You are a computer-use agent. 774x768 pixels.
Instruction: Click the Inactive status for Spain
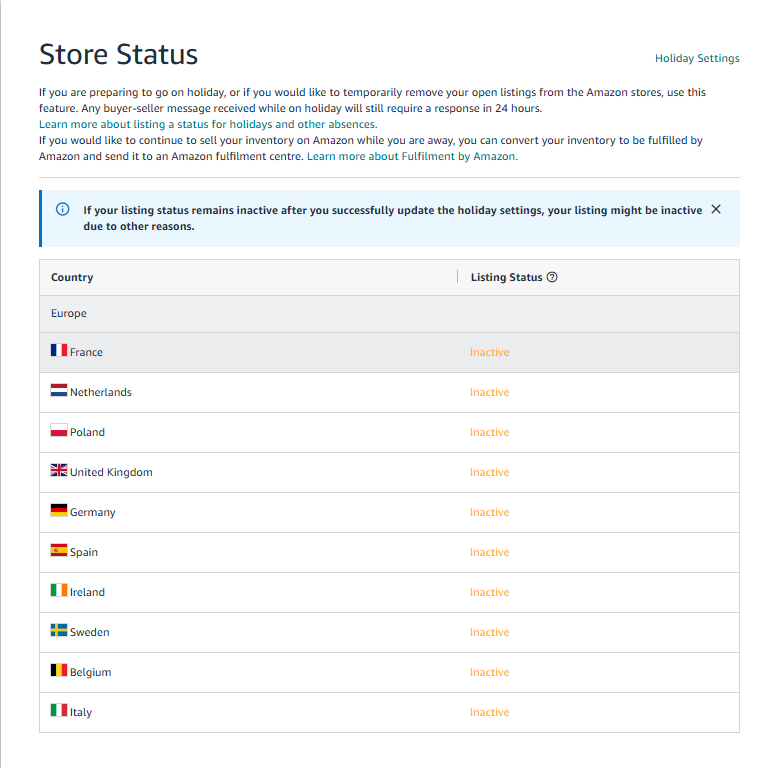tap(490, 552)
